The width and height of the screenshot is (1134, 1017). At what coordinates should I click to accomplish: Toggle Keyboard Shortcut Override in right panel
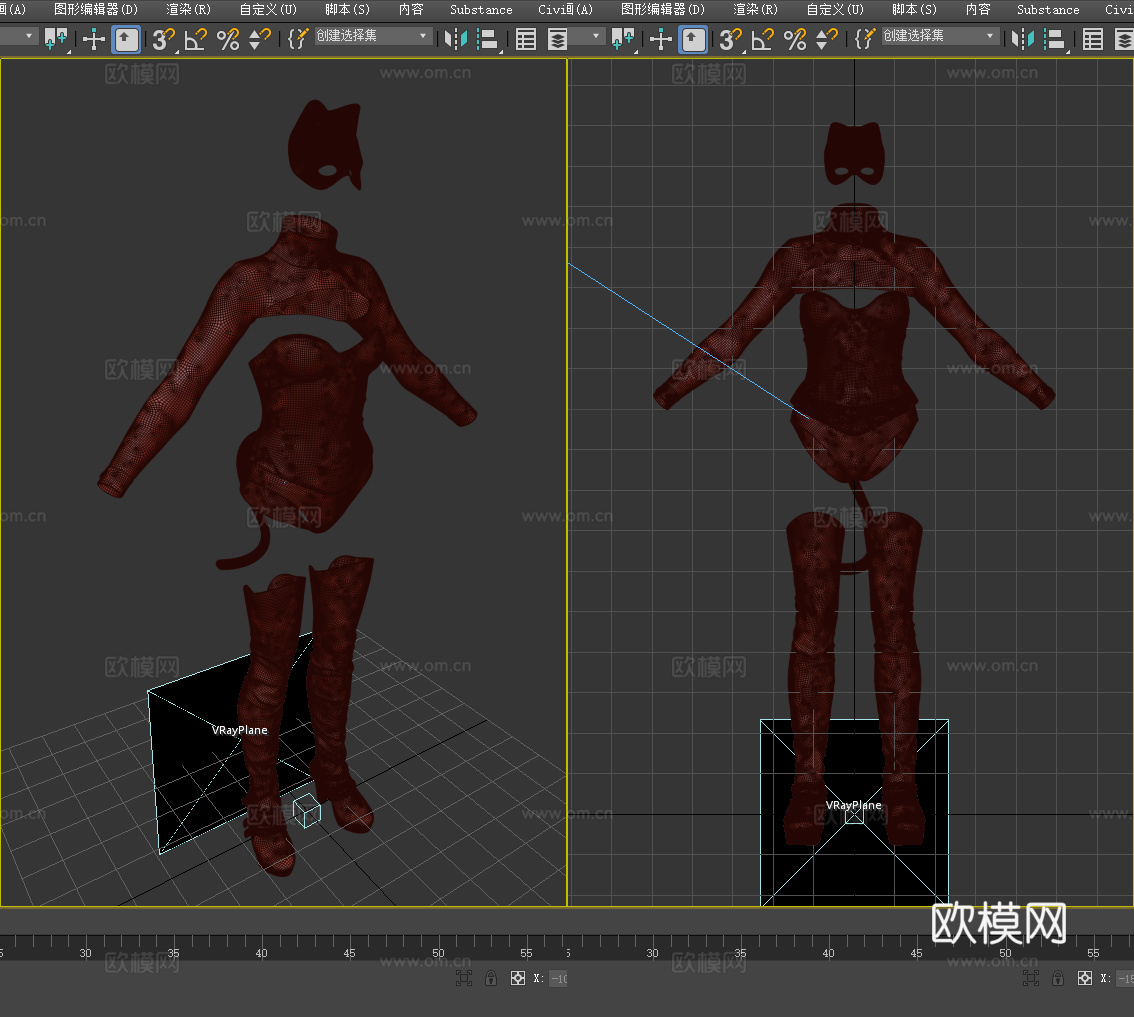(x=694, y=39)
